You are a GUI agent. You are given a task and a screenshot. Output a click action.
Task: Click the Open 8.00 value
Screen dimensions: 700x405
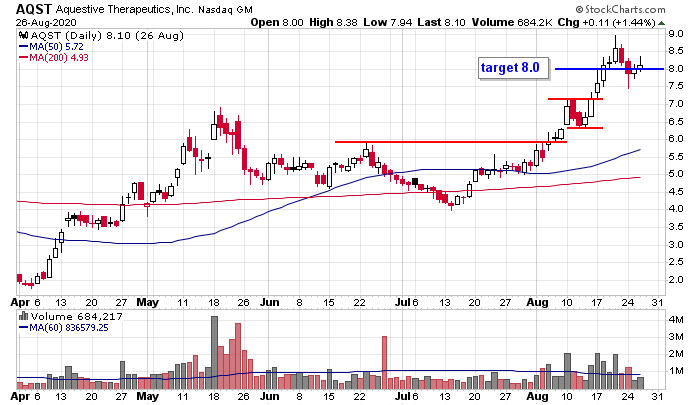tap(277, 22)
